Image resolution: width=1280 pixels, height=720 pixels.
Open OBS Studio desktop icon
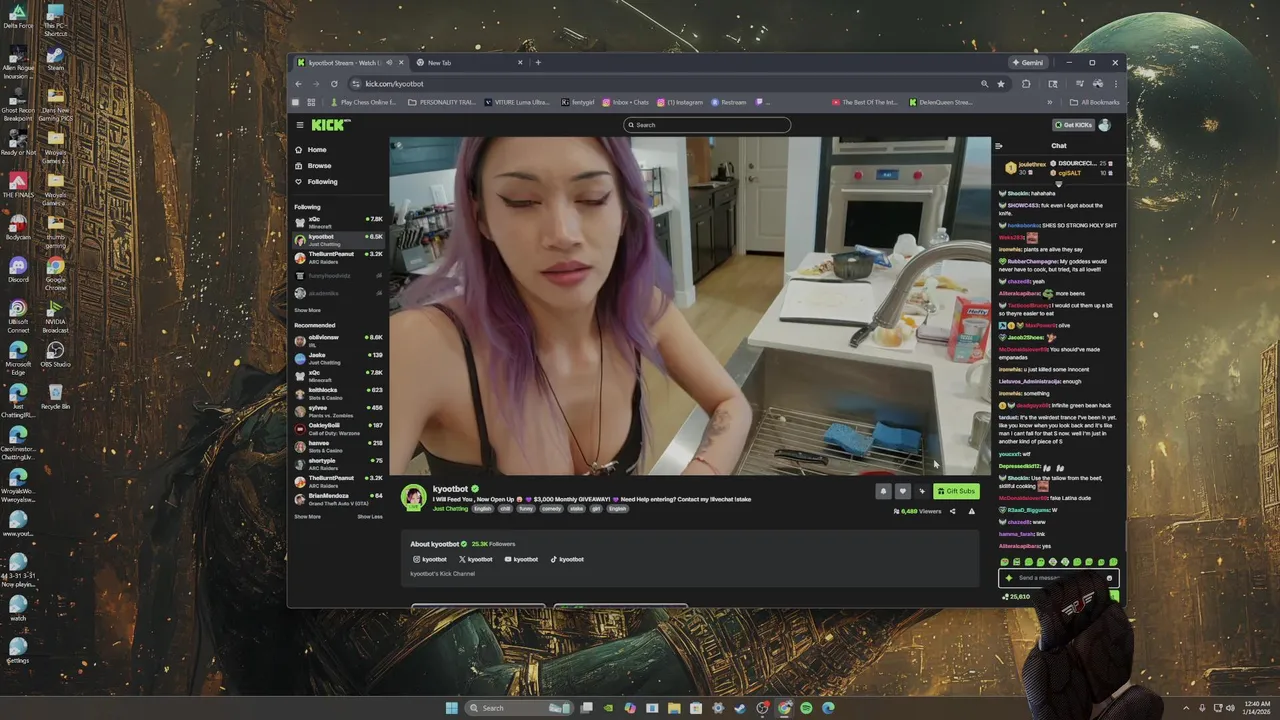pyautogui.click(x=55, y=355)
